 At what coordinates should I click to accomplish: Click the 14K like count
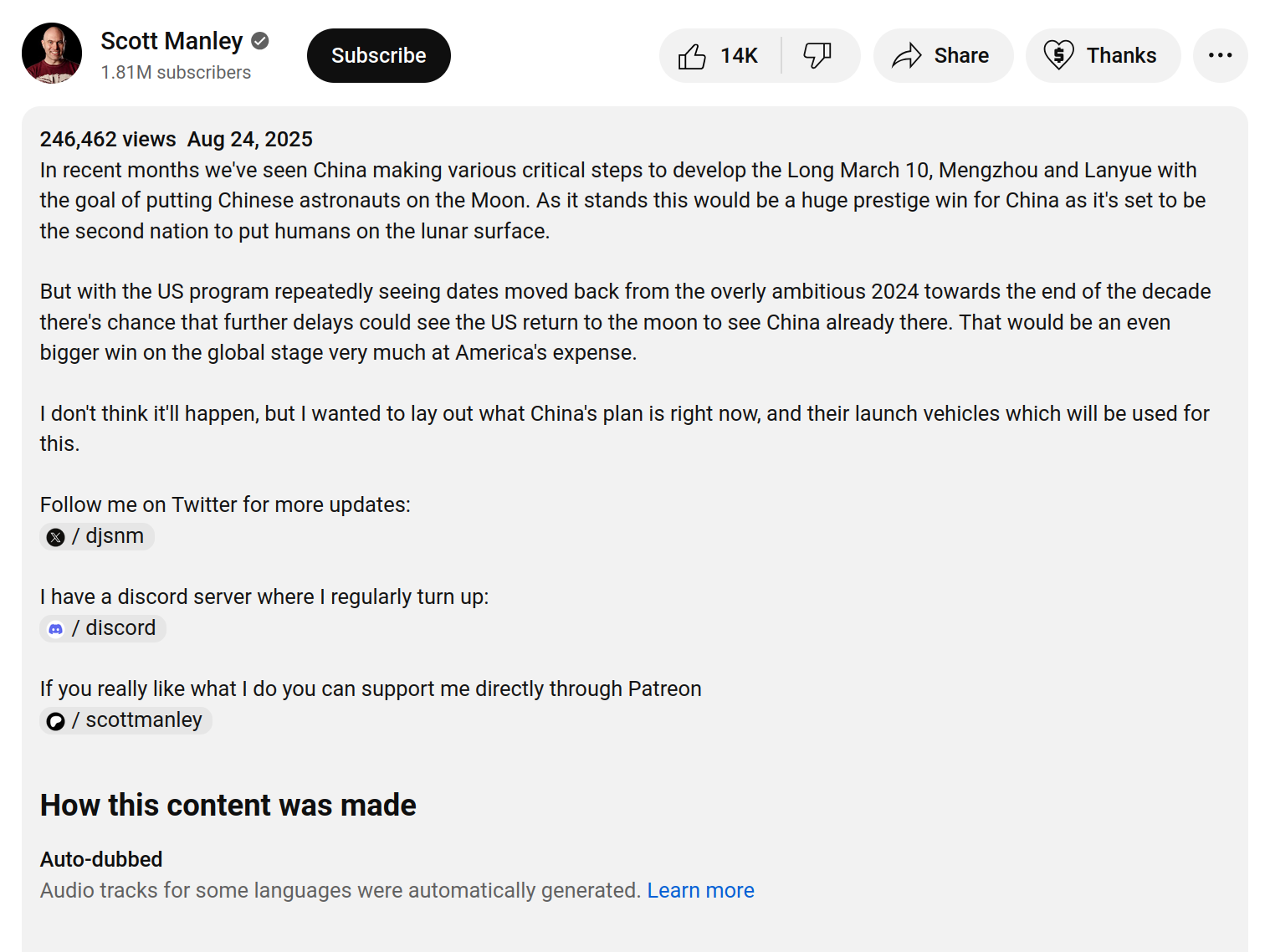pos(739,56)
